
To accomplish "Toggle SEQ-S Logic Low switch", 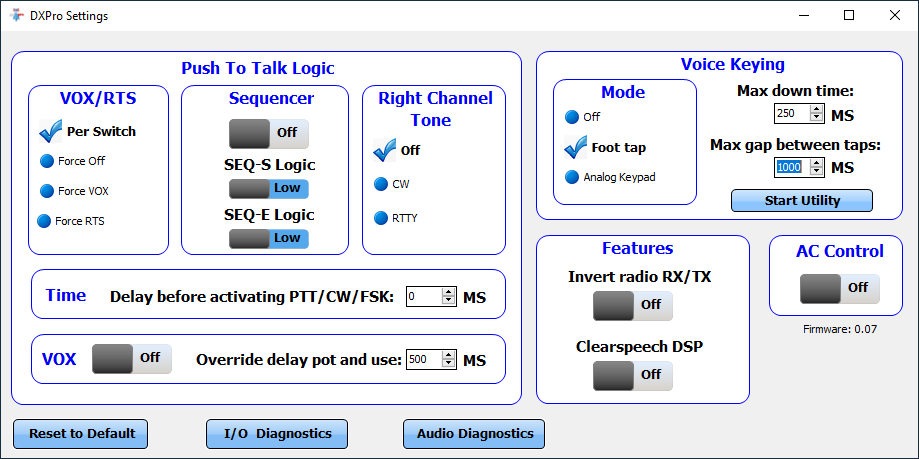I will tap(268, 189).
